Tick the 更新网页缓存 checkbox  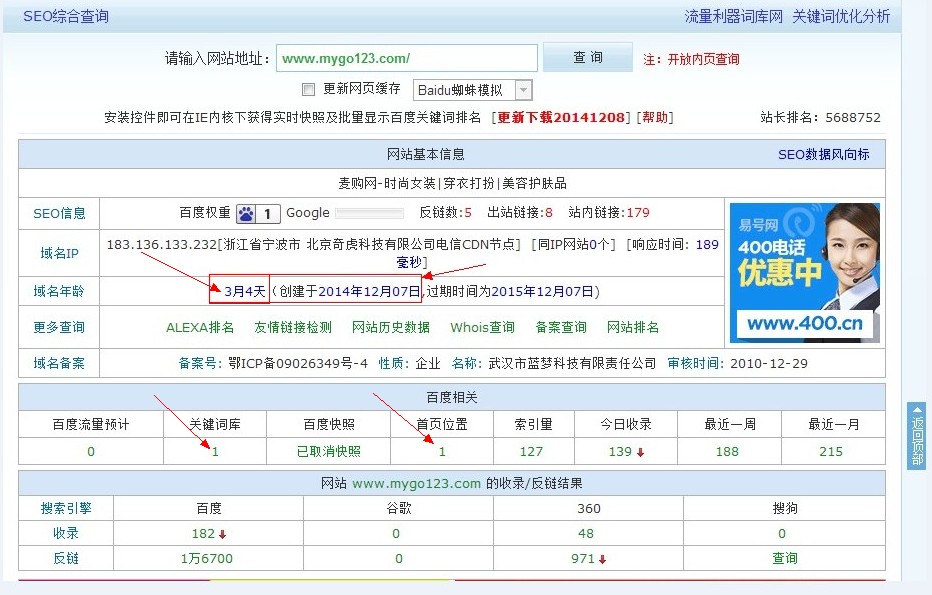pos(308,90)
